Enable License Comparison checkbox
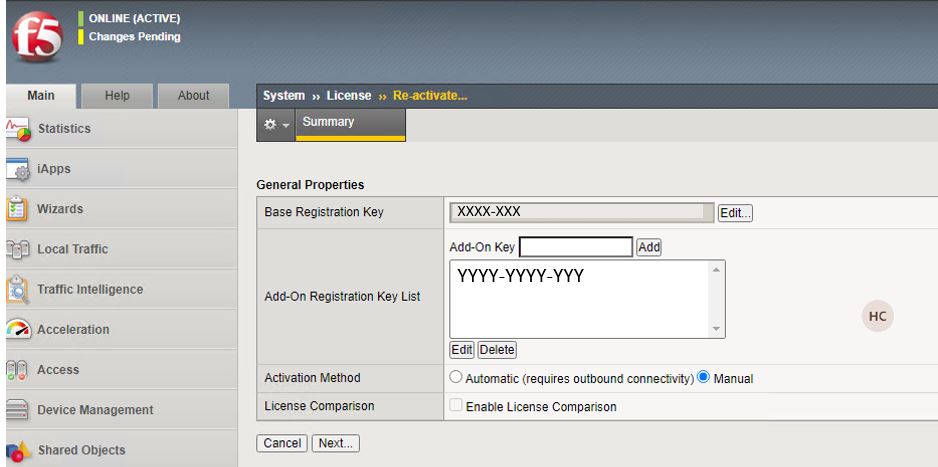938x467 pixels. point(456,406)
